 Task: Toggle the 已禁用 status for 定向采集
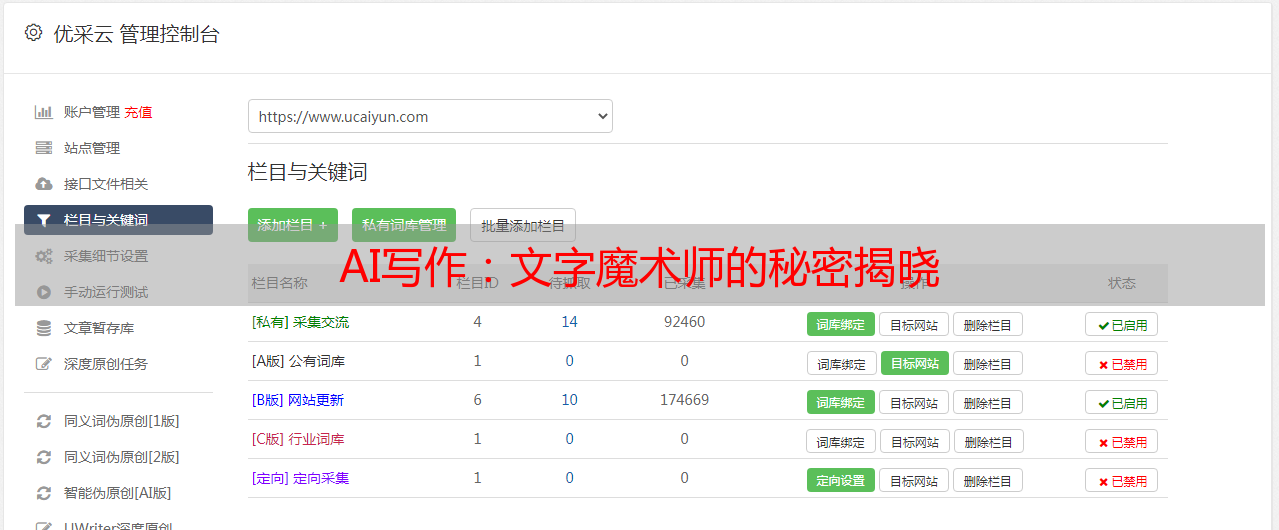pyautogui.click(x=1122, y=480)
